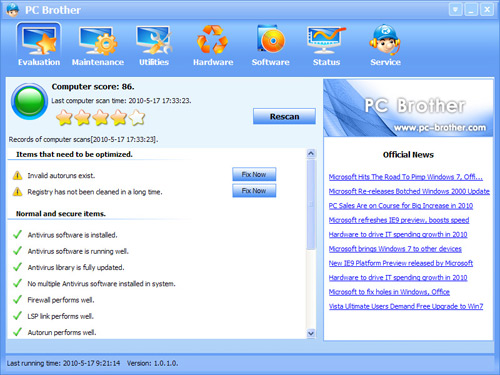Viewport: 500px width, 375px height.
Task: Click warning icon beside Invalid autoruns exist
Action: (17, 175)
